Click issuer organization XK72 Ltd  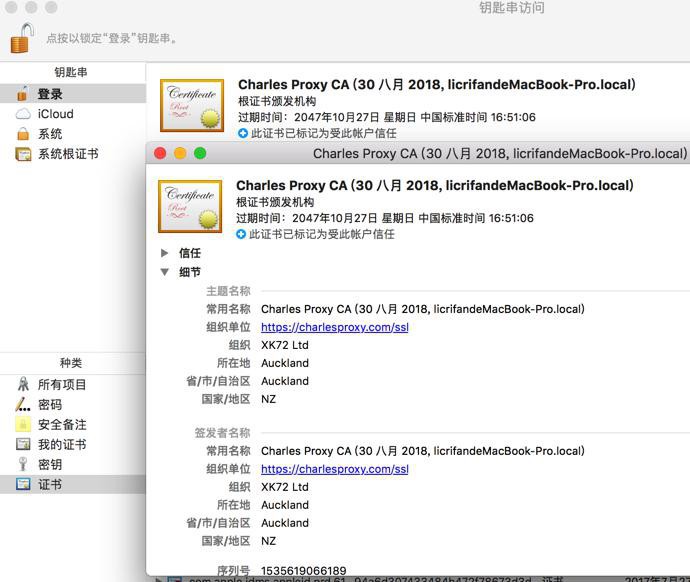[285, 487]
